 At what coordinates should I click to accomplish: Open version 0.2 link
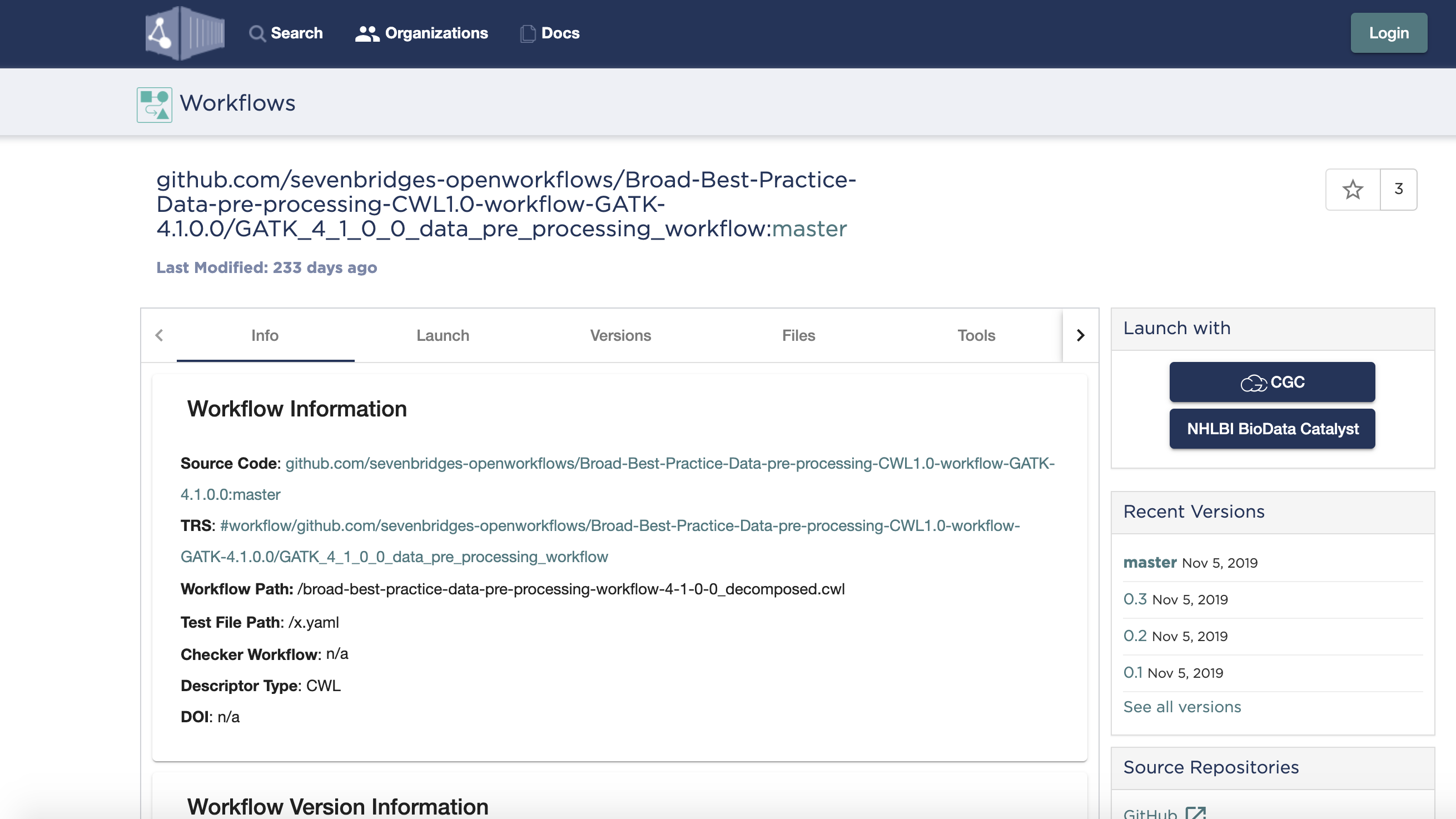[1135, 636]
